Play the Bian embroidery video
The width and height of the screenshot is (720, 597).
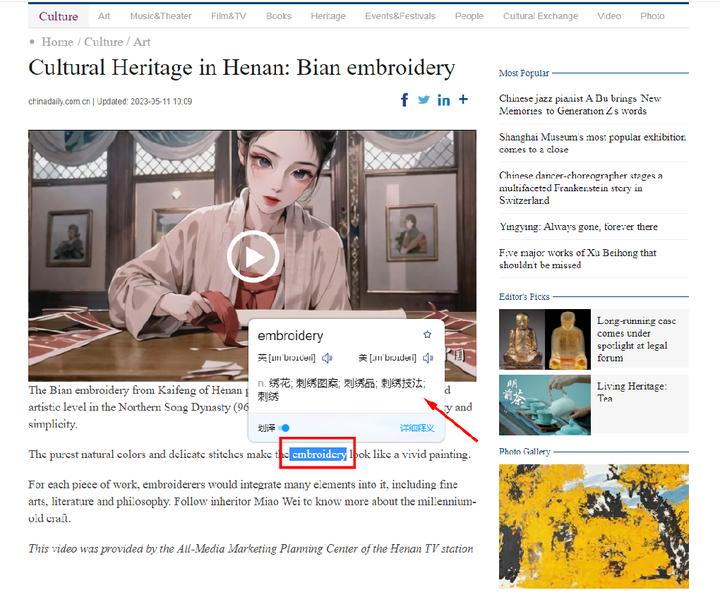point(253,256)
